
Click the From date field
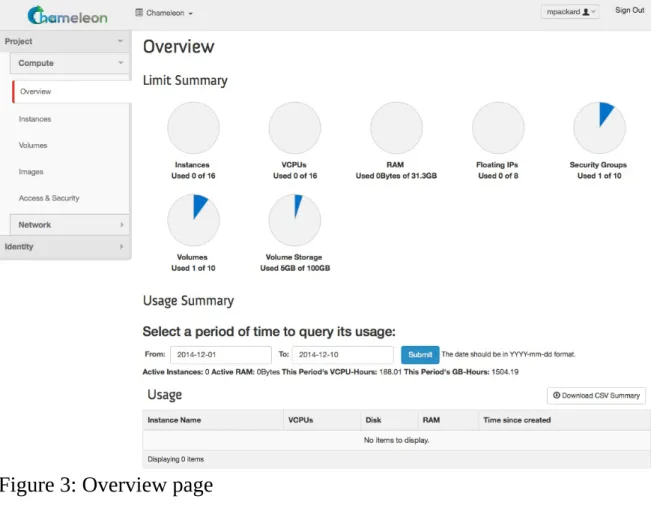coord(221,355)
